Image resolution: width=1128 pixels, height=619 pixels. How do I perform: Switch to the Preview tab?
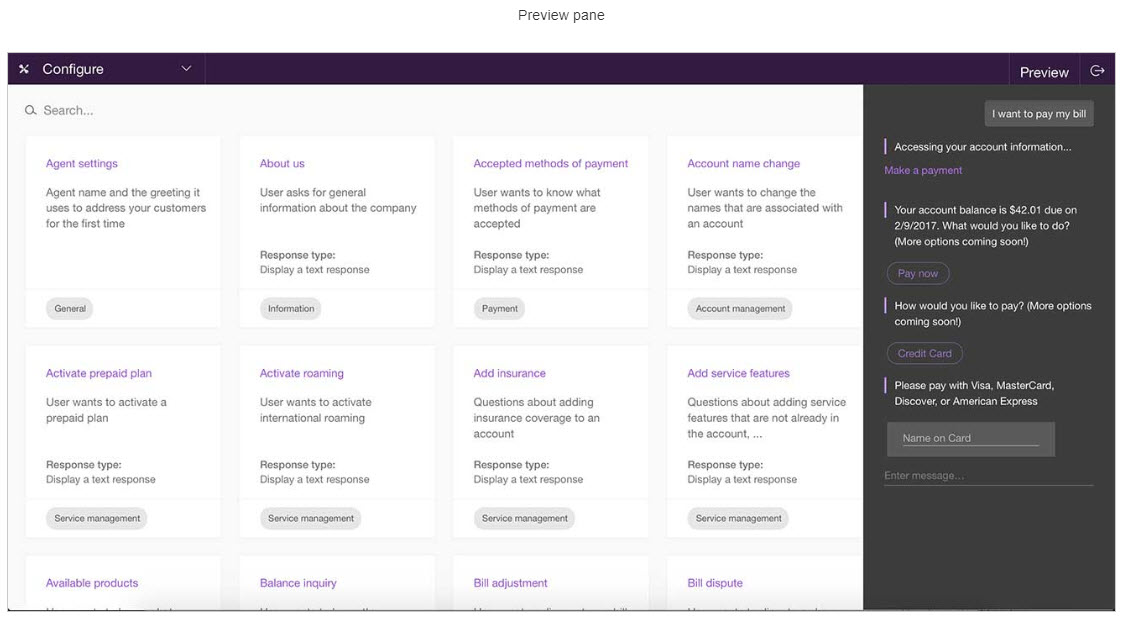1044,72
